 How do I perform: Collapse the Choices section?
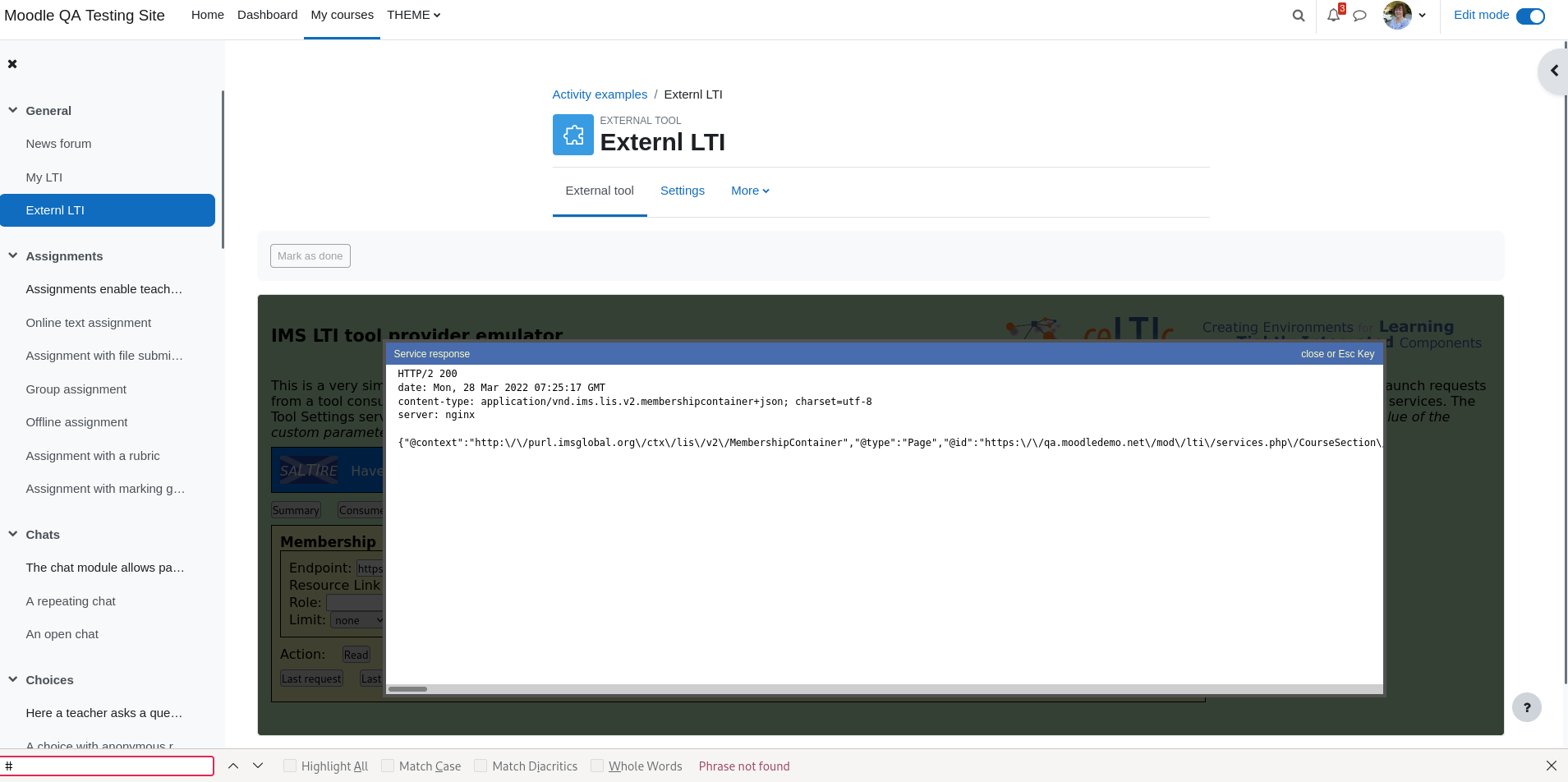tap(13, 679)
